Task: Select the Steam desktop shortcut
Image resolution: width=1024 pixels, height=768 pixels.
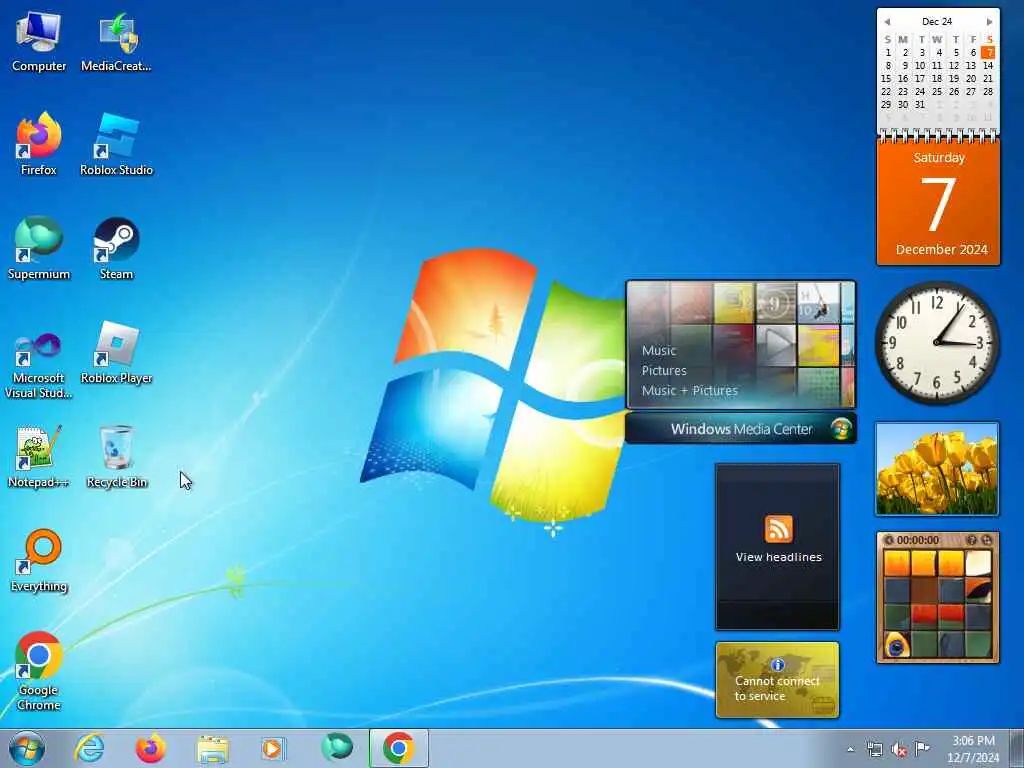Action: pos(116,249)
